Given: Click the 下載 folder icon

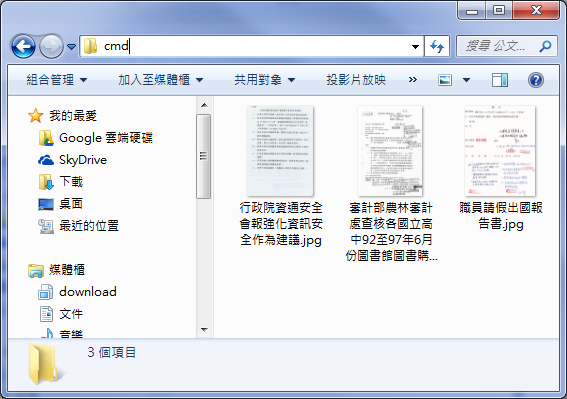Looking at the screenshot, I should point(46,182).
